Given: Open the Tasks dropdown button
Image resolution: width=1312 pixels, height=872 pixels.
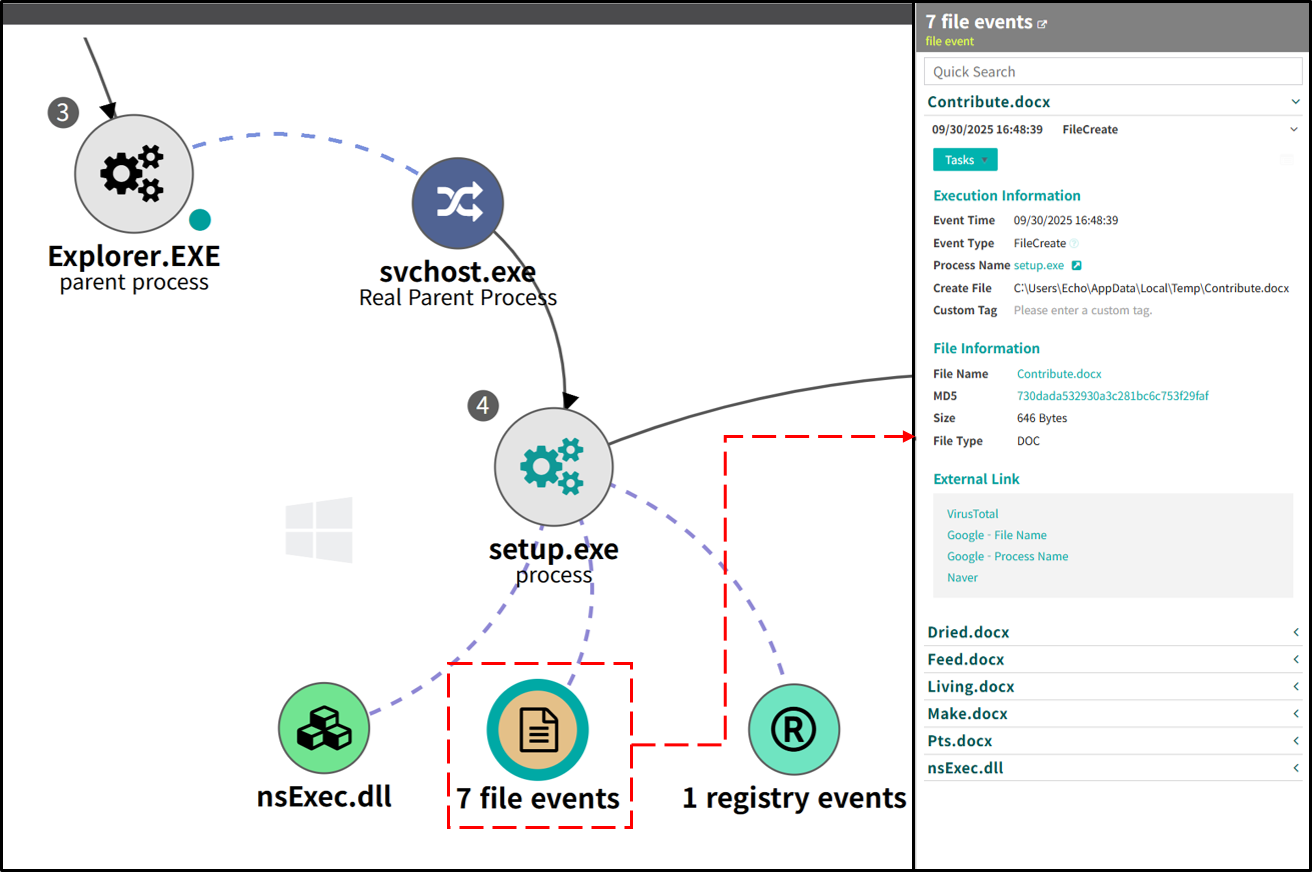Looking at the screenshot, I should 965,160.
